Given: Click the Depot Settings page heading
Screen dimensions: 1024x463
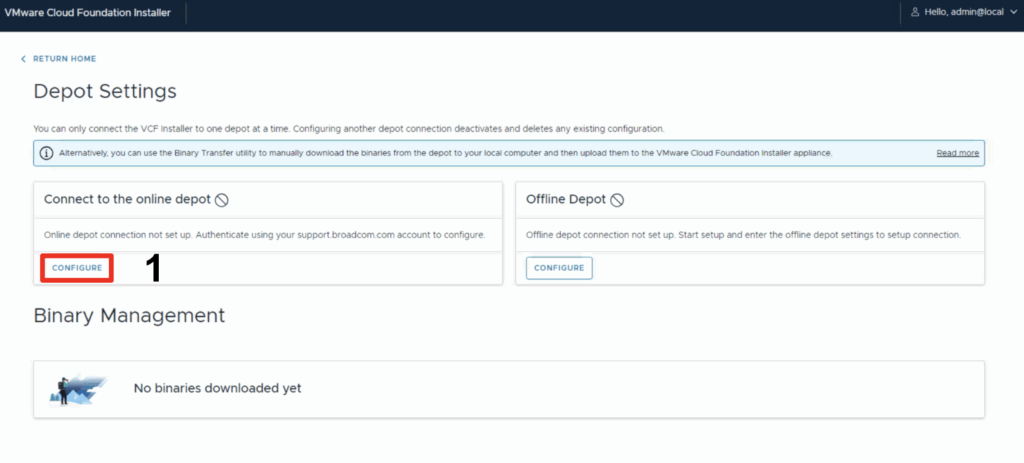Looking at the screenshot, I should (105, 91).
